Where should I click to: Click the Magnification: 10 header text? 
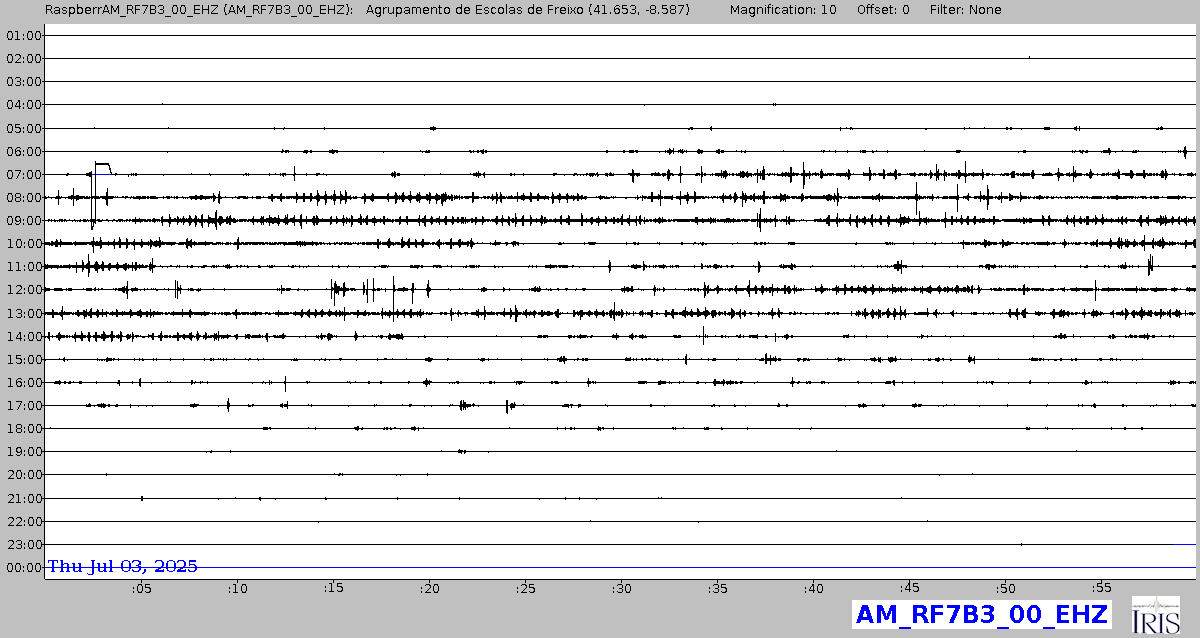pyautogui.click(x=783, y=9)
